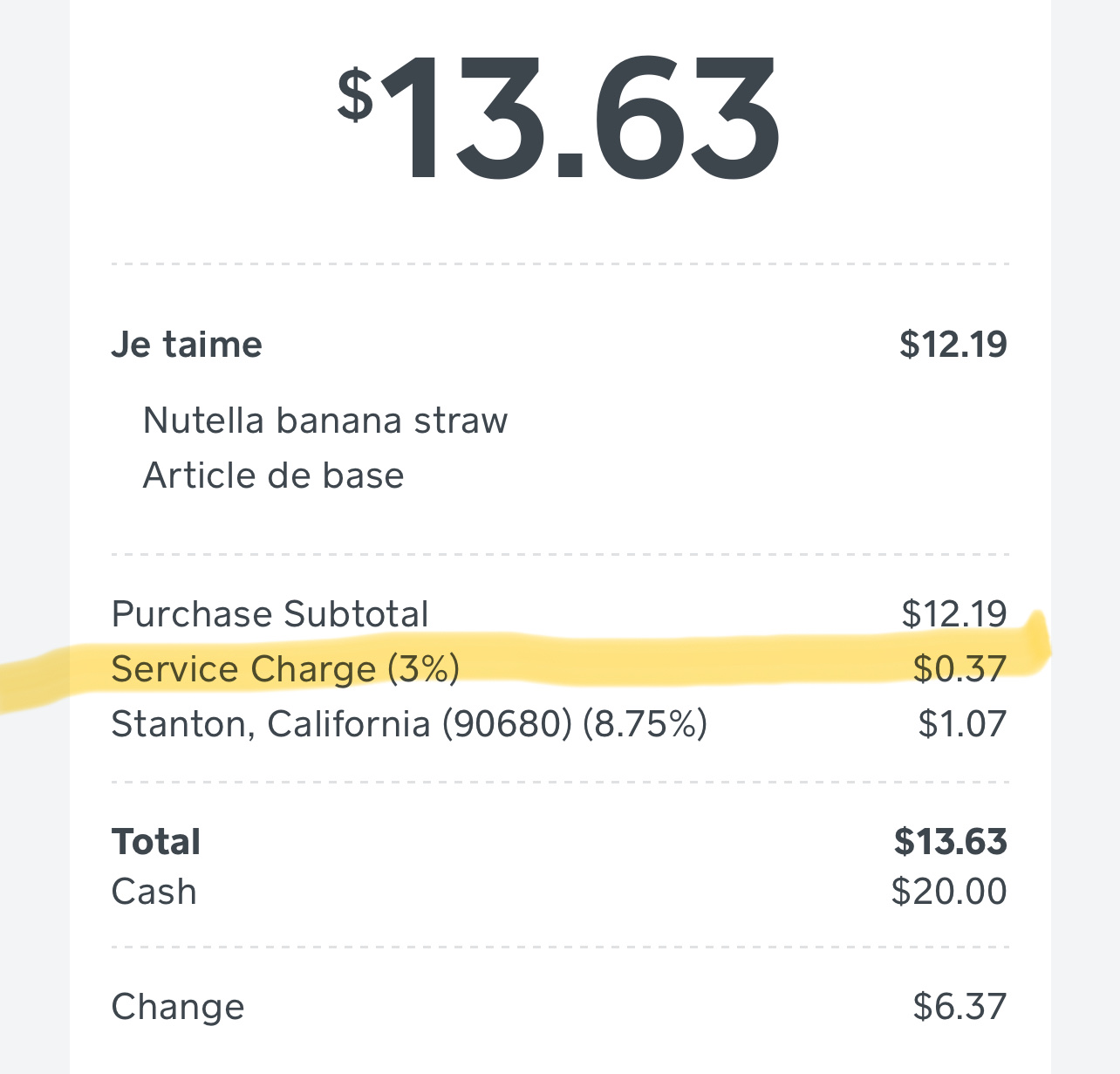The image size is (1120, 1074).
Task: Click the dashed divider above the Total row
Action: 560,783
